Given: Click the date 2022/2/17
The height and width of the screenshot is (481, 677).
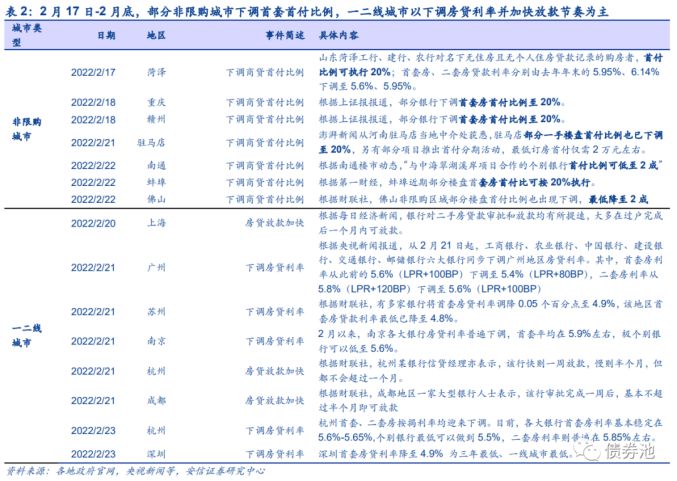Looking at the screenshot, I should 93,72.
